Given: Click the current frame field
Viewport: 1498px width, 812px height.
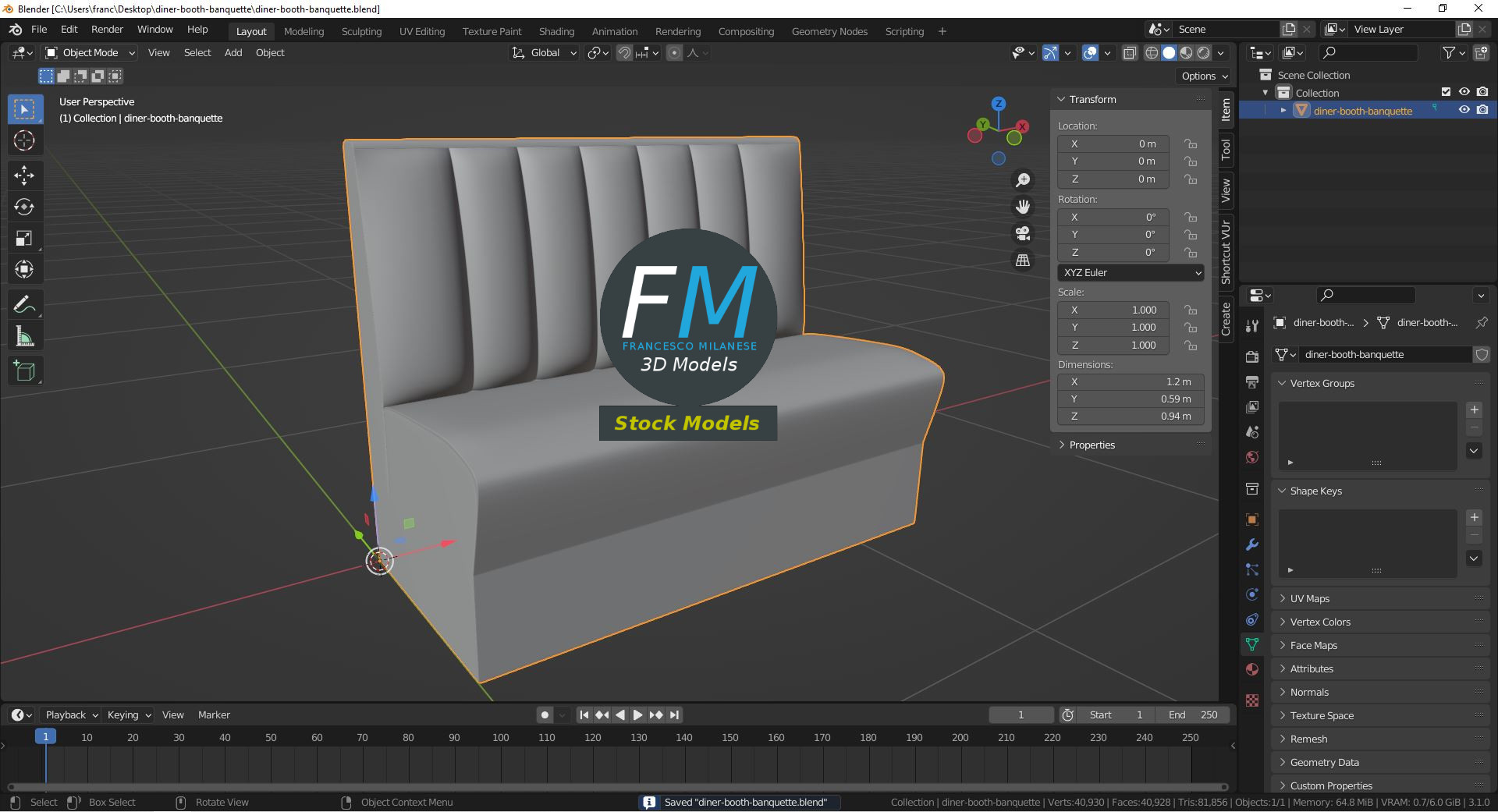Looking at the screenshot, I should pyautogui.click(x=1021, y=715).
